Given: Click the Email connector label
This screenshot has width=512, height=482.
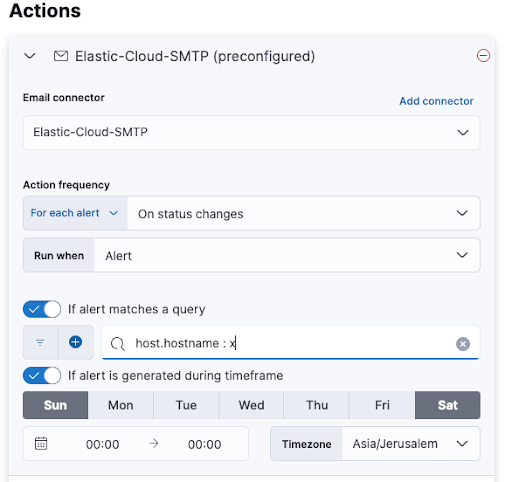Looking at the screenshot, I should [x=64, y=97].
